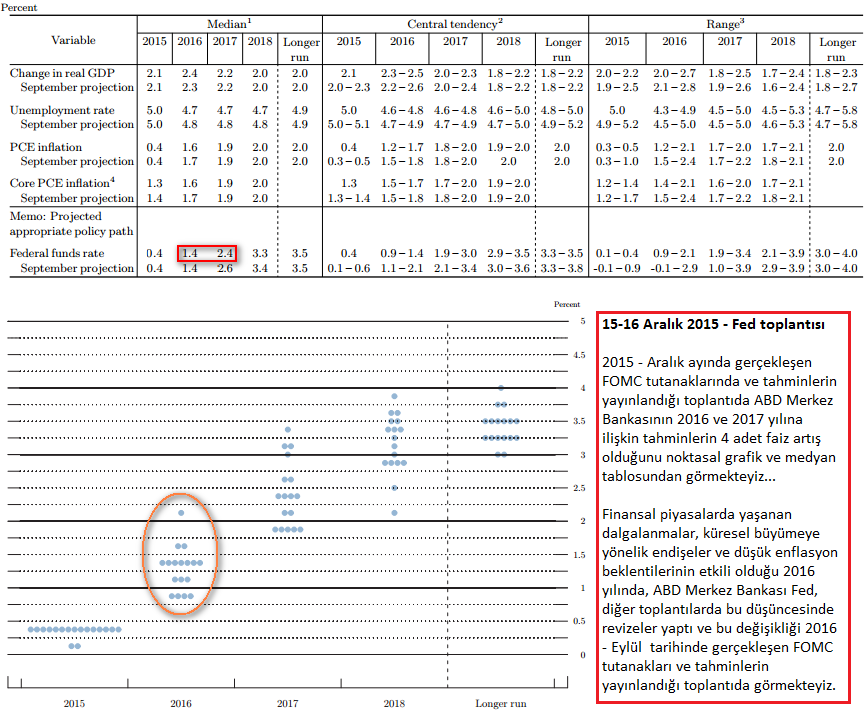Click the Core PCE inflation row label
The width and height of the screenshot is (866, 726).
[x=59, y=183]
